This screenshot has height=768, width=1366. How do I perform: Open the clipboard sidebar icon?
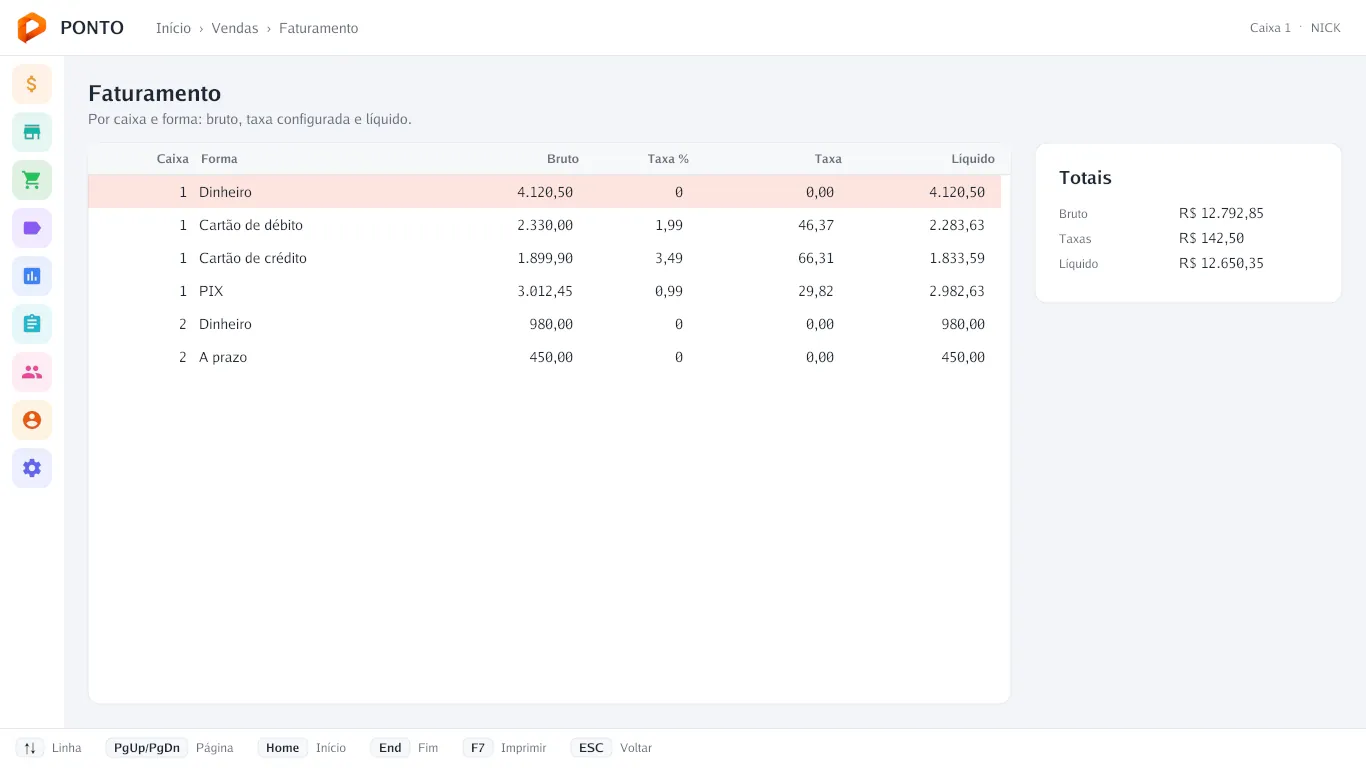click(32, 324)
